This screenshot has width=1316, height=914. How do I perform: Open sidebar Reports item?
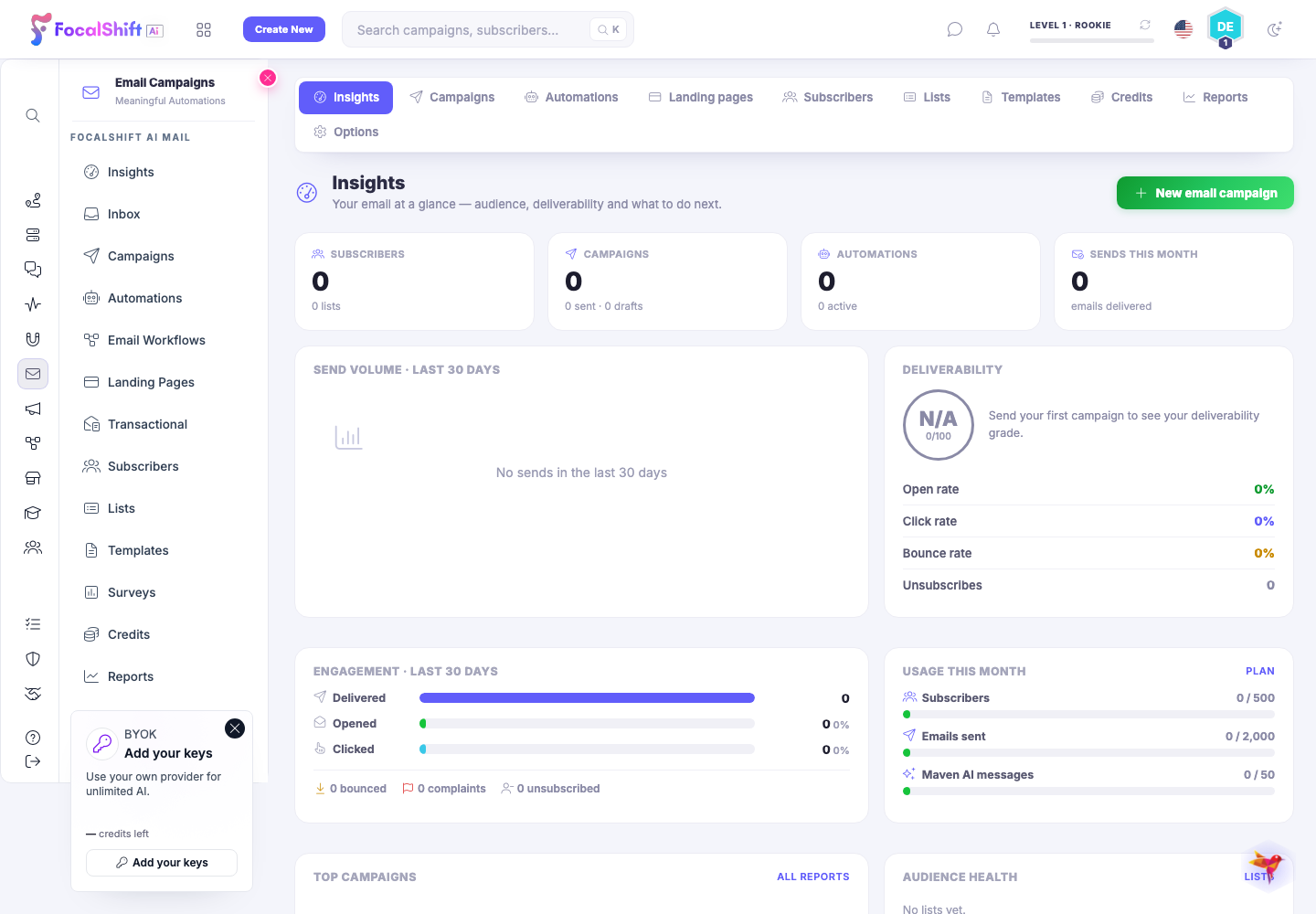[164, 676]
